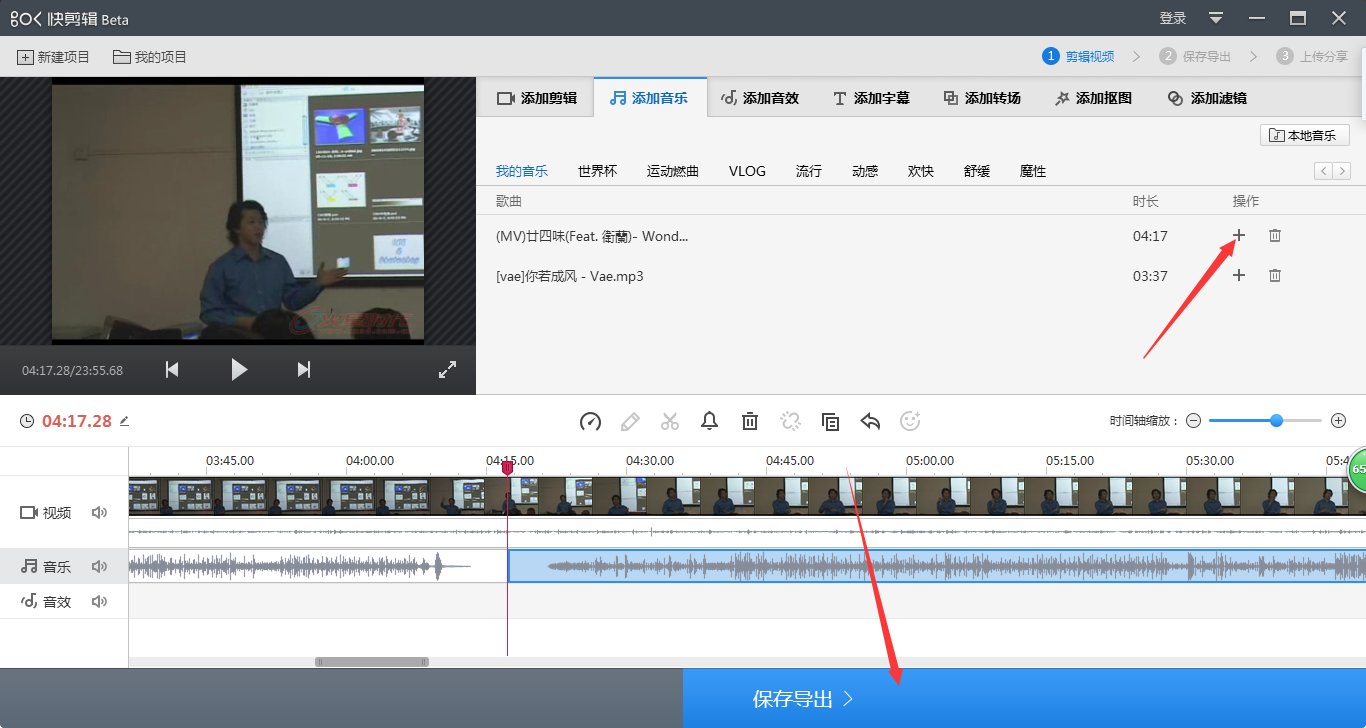The width and height of the screenshot is (1366, 728).
Task: Mute the 视频 video track audio
Action: pyautogui.click(x=99, y=512)
